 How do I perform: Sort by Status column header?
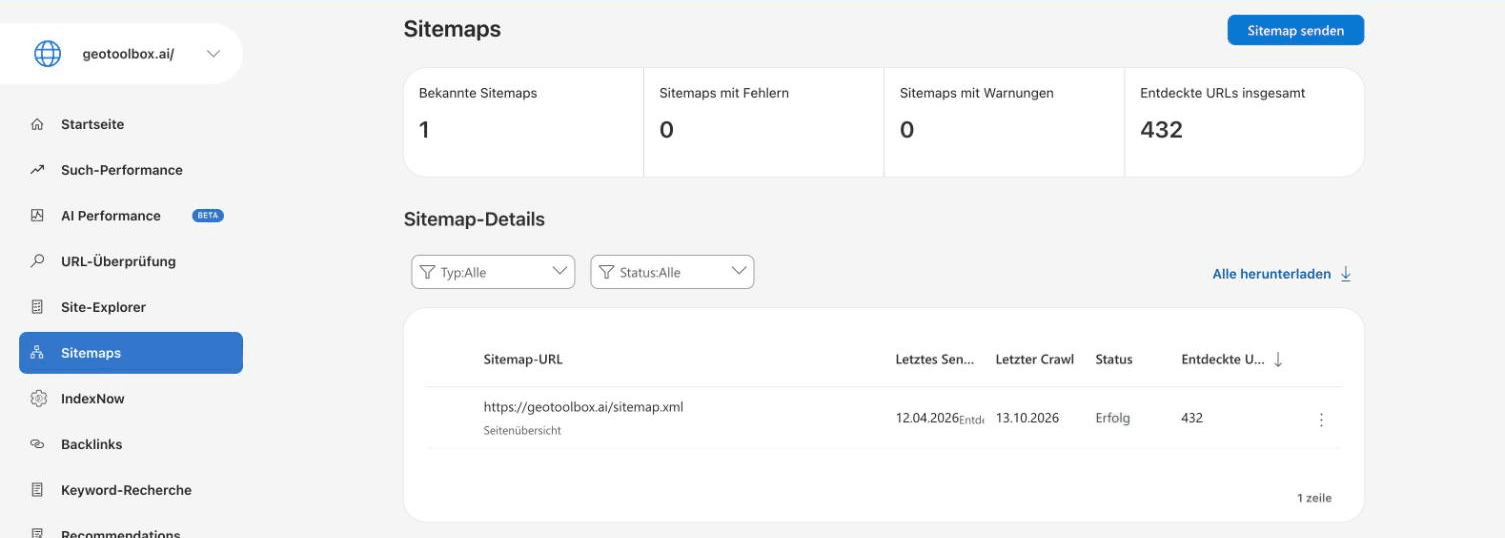pyautogui.click(x=1114, y=360)
